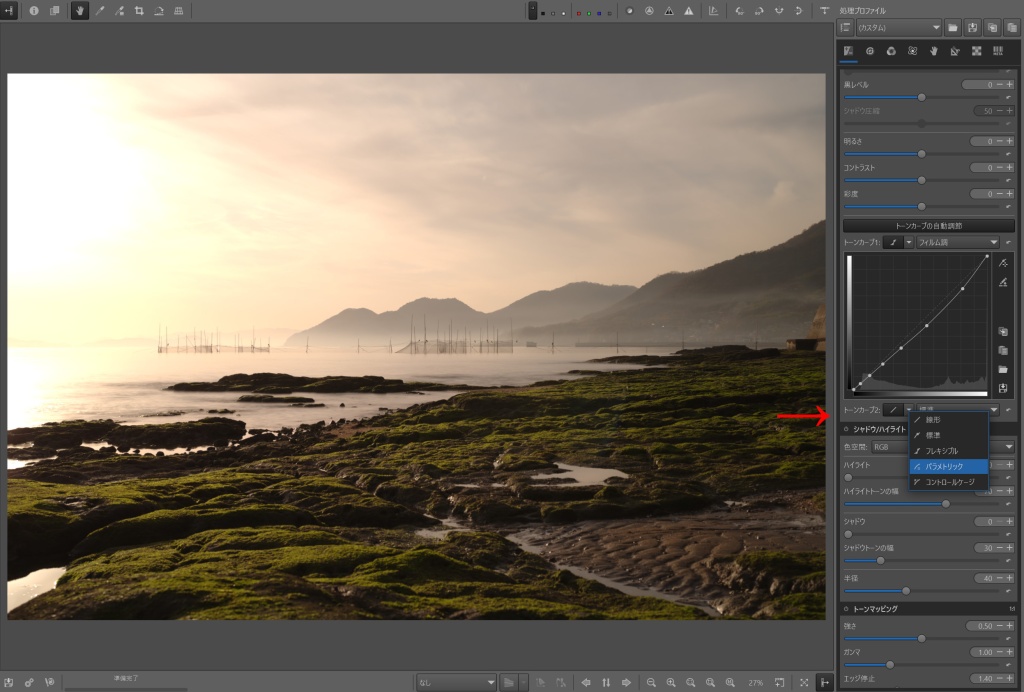Switch to the Exposure tools tab
The image size is (1024, 692).
coord(848,51)
